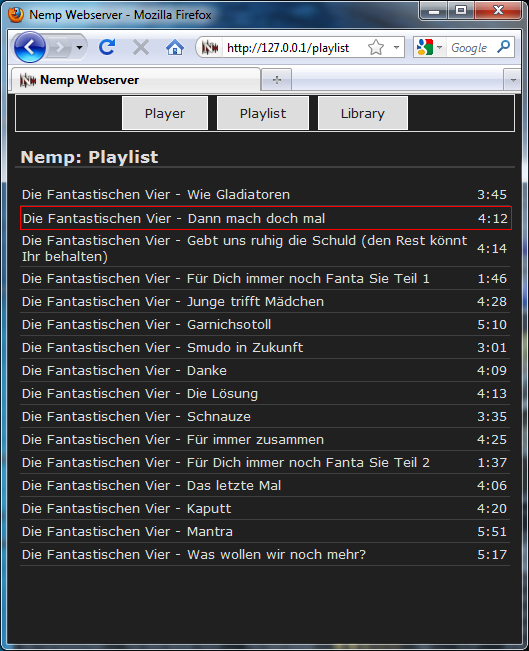This screenshot has width=529, height=651.
Task: Go back with Firefox back arrow
Action: coord(29,47)
